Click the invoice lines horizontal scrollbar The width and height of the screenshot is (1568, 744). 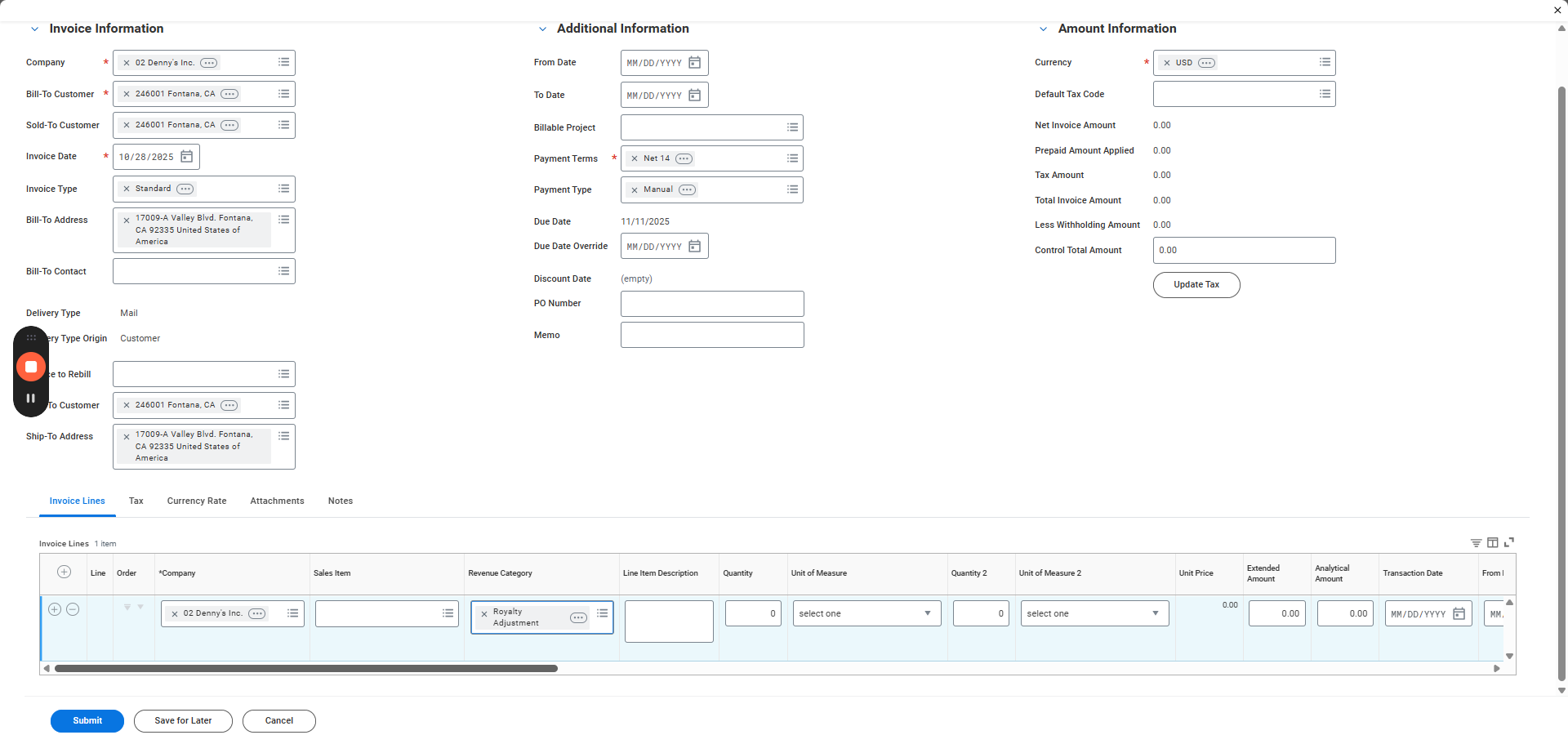click(306, 669)
